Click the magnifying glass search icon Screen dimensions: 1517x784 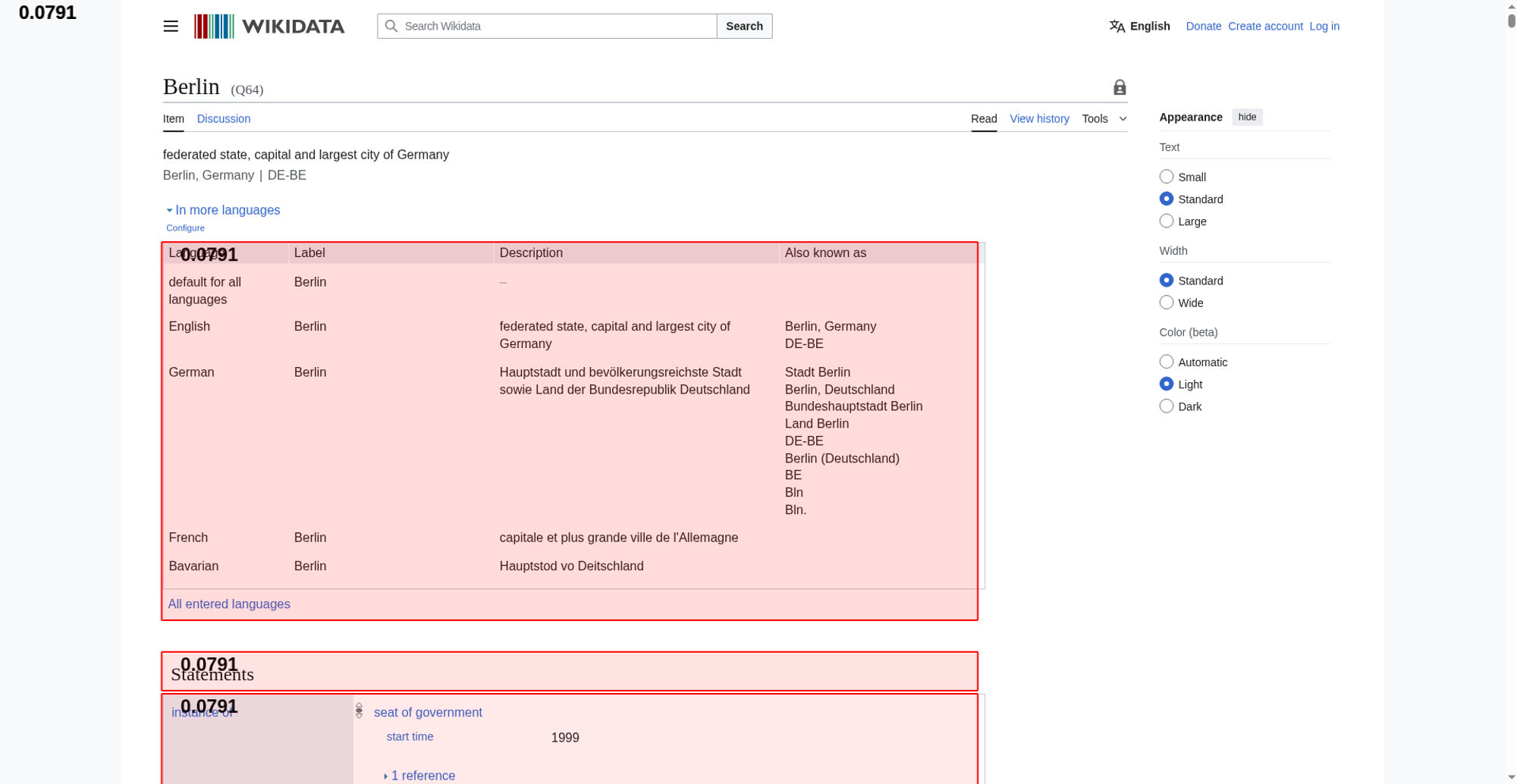[x=391, y=27]
